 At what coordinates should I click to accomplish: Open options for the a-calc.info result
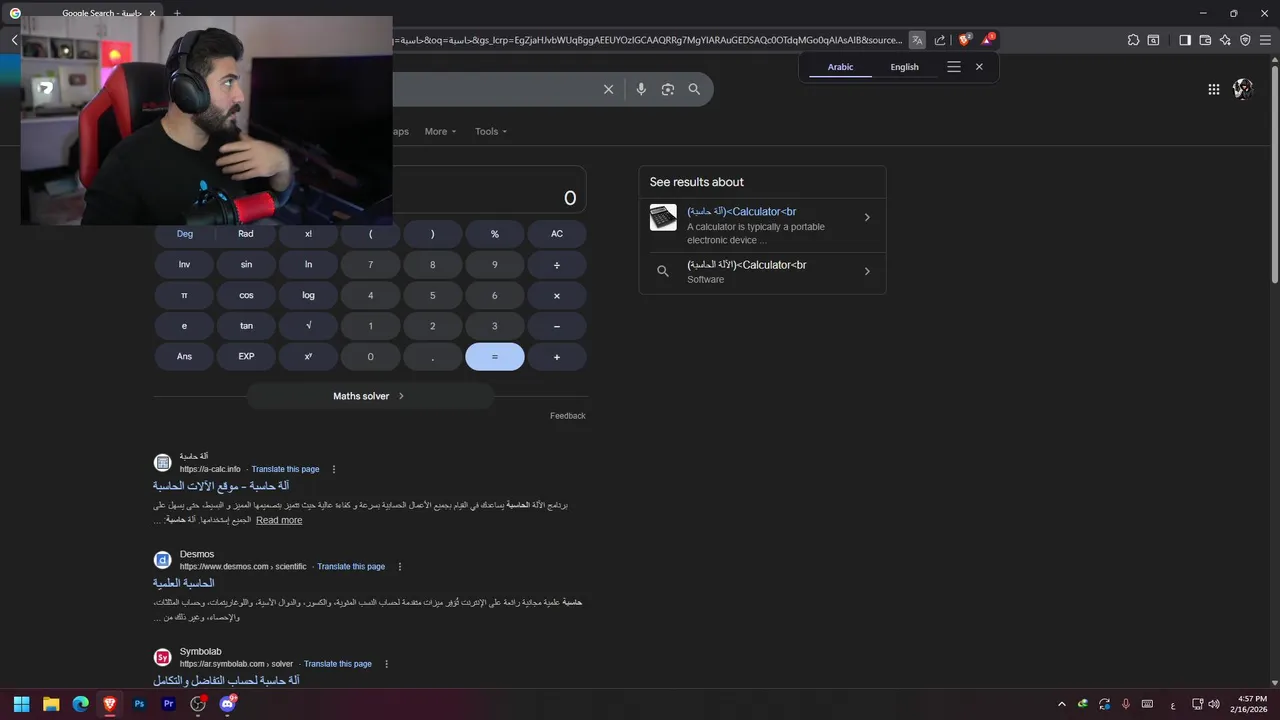(334, 469)
